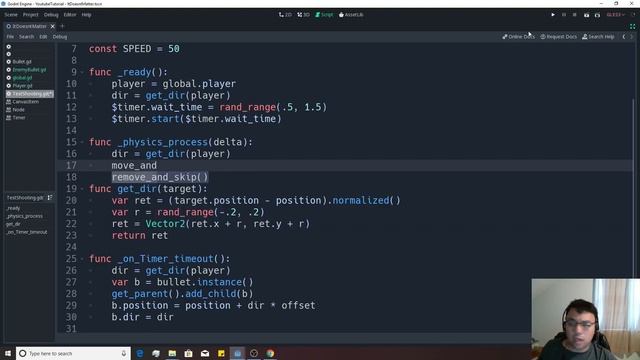640x360 pixels.
Task: Open the GLES3 renderer dropdown
Action: coord(616,15)
